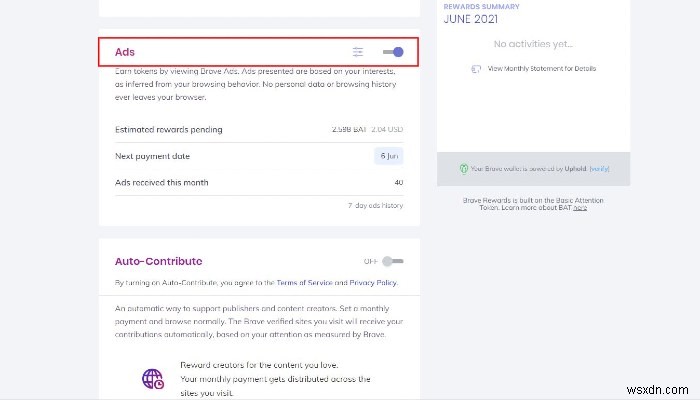Click the ads received count 40
This screenshot has height=400, width=700.
tap(399, 182)
